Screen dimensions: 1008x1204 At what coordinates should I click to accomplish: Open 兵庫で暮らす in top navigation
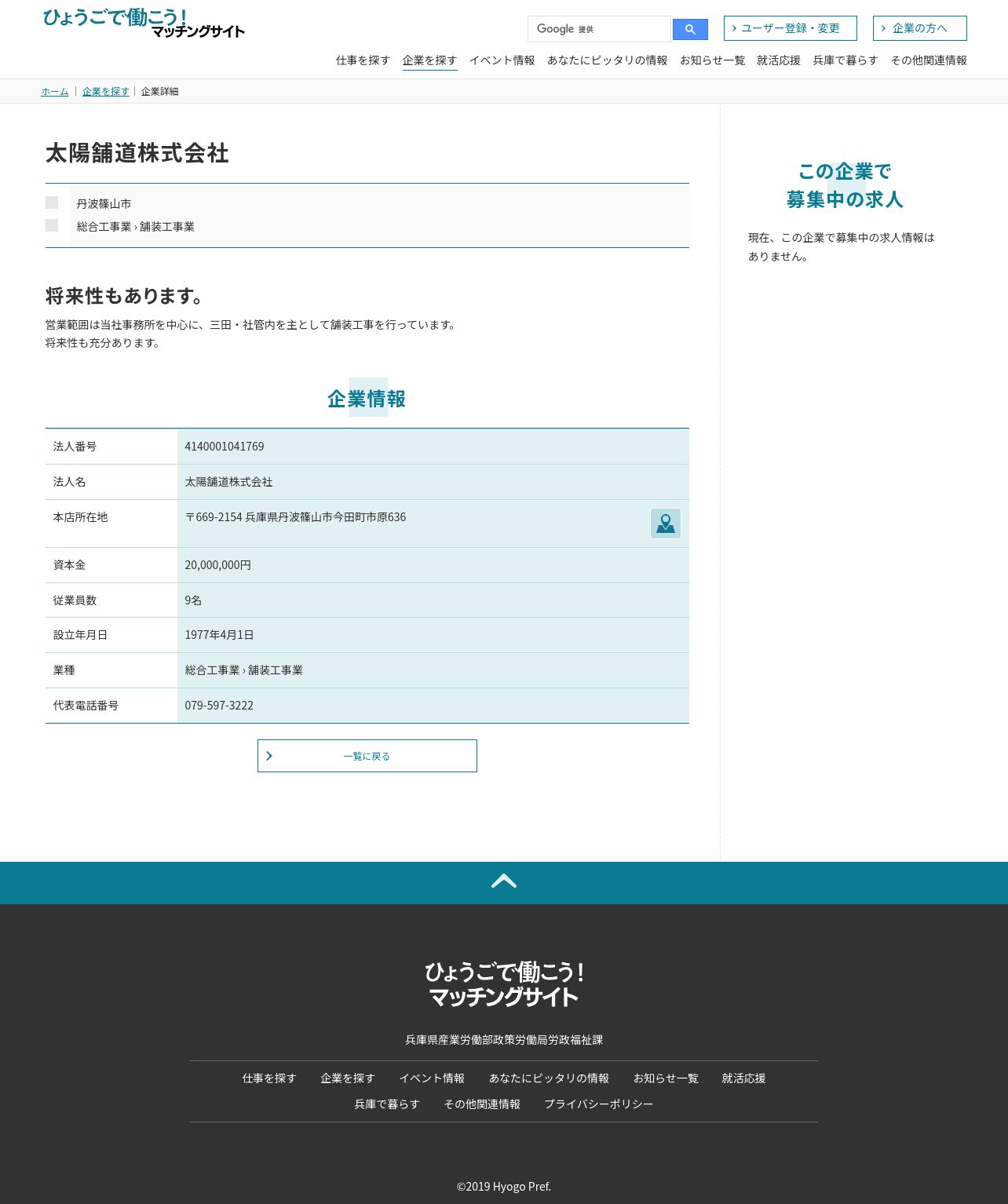pos(845,60)
